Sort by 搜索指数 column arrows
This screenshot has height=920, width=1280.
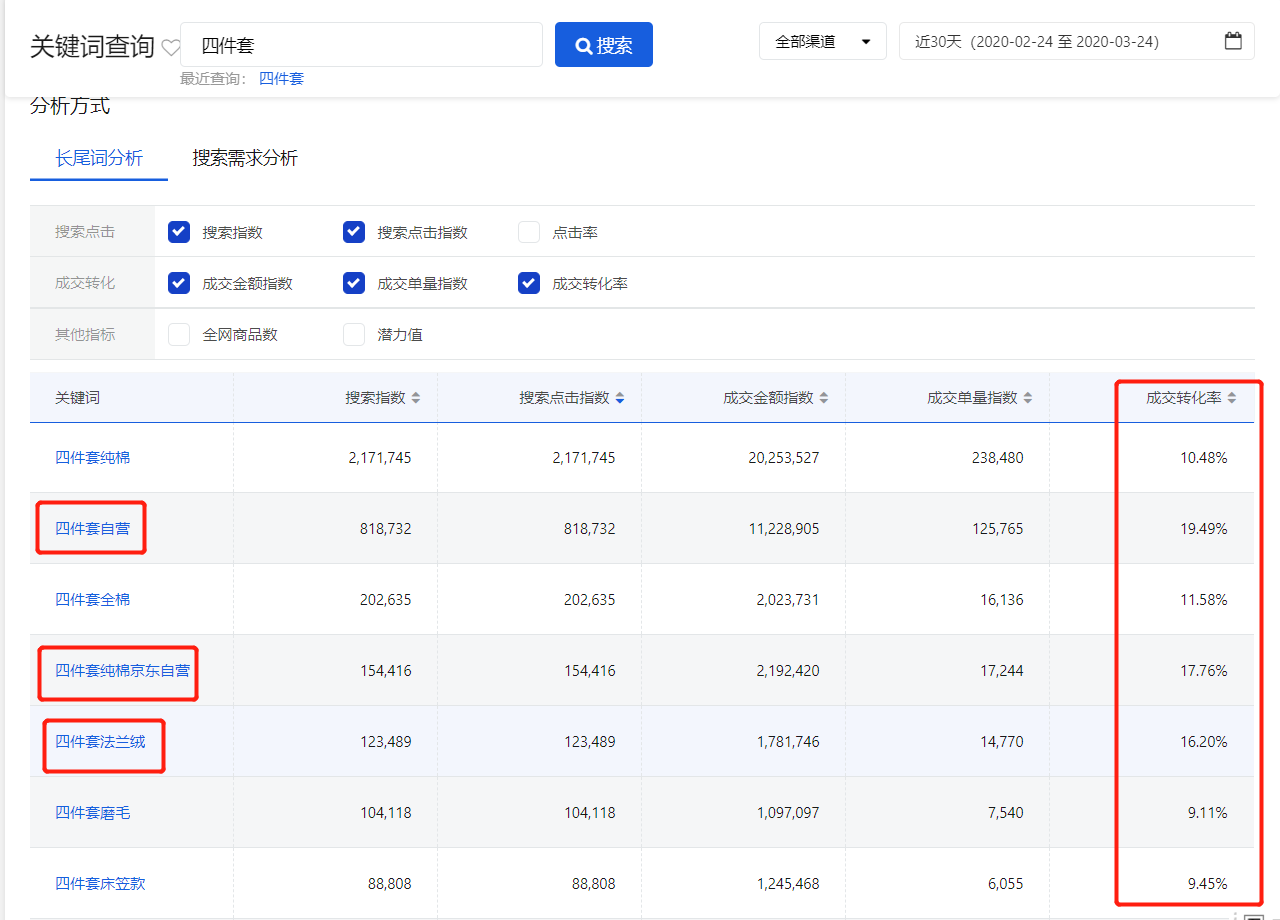[416, 398]
